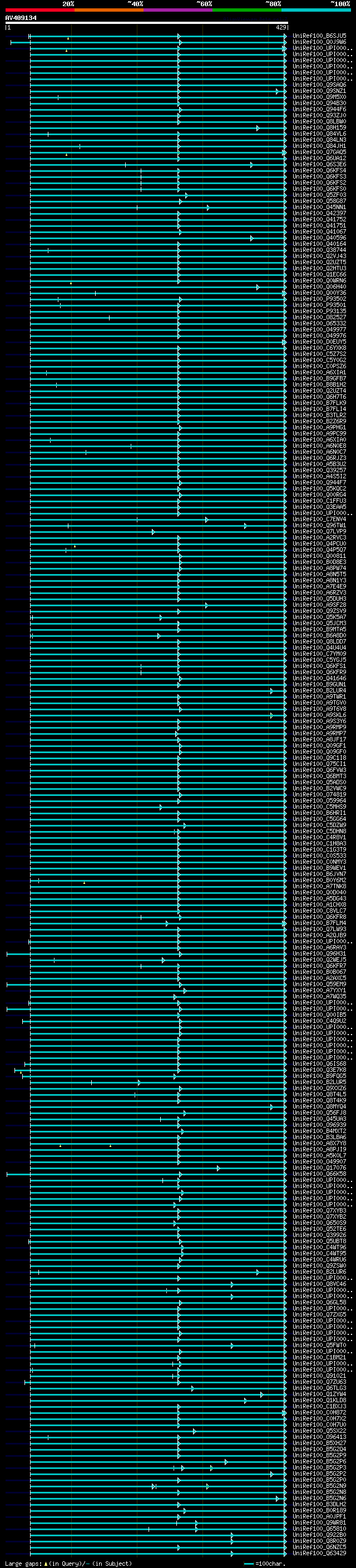
Task: Select the UniRef100_B5G2P2 label
Action: (x=319, y=1473)
